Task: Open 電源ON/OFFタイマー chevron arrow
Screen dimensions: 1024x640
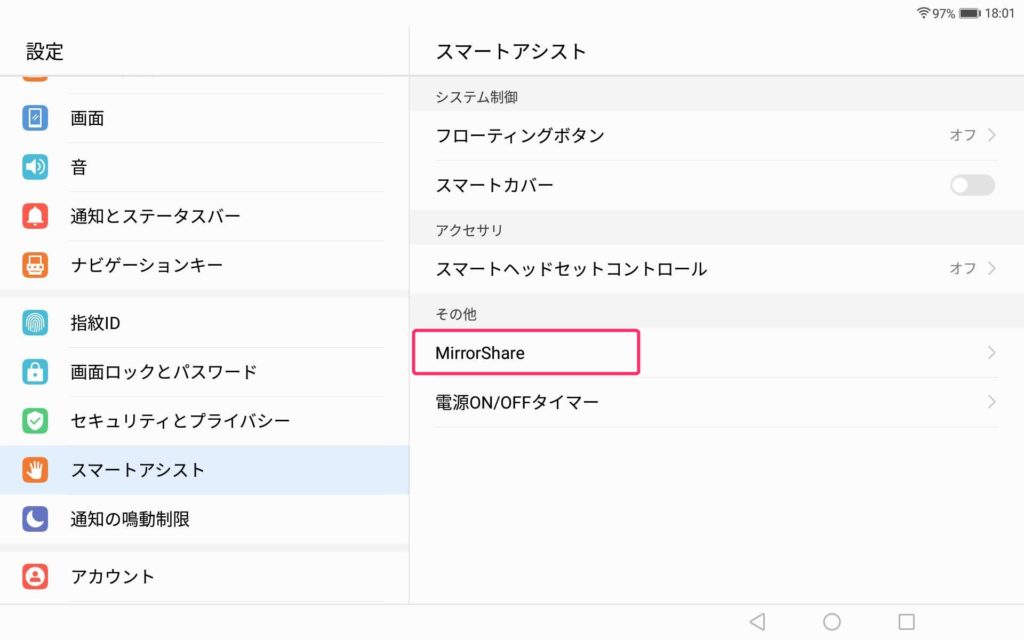Action: pyautogui.click(x=991, y=402)
